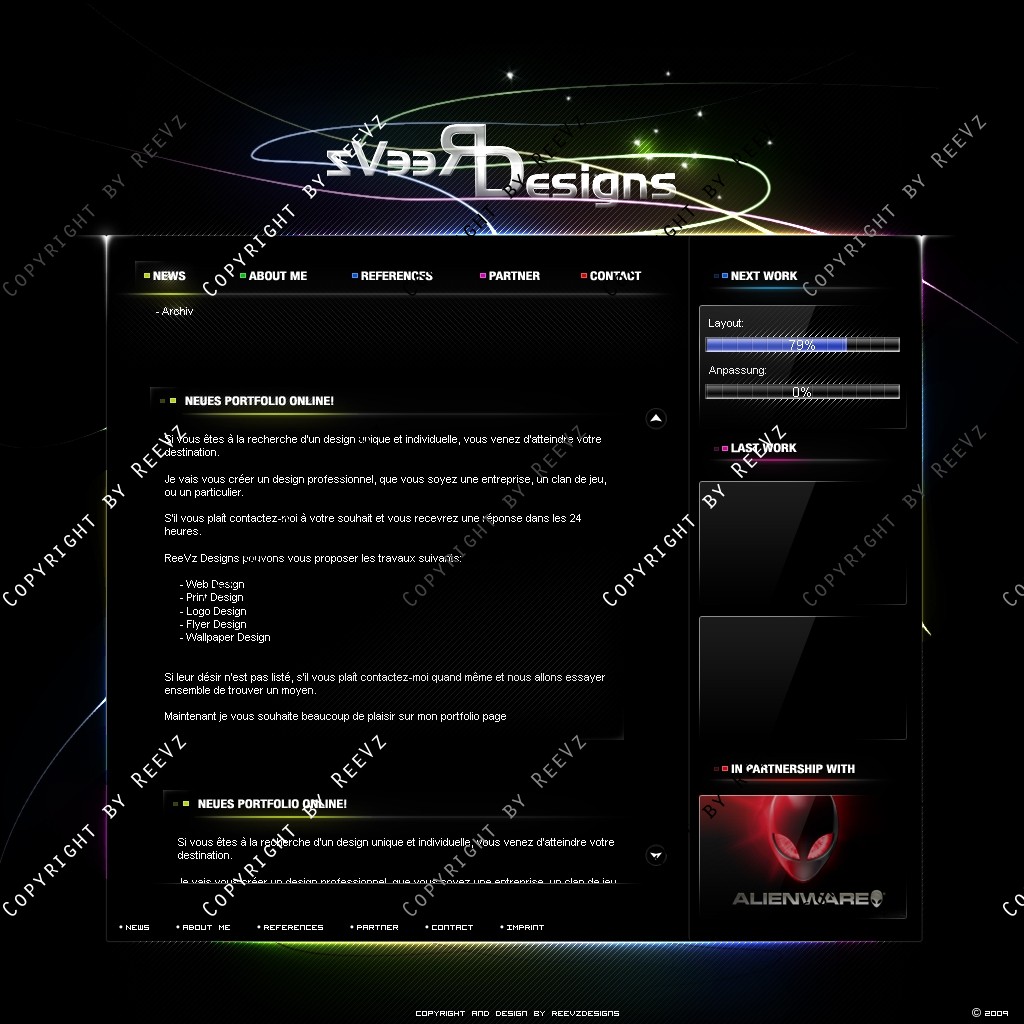
Task: Click the Anpassung progress bar
Action: (802, 392)
